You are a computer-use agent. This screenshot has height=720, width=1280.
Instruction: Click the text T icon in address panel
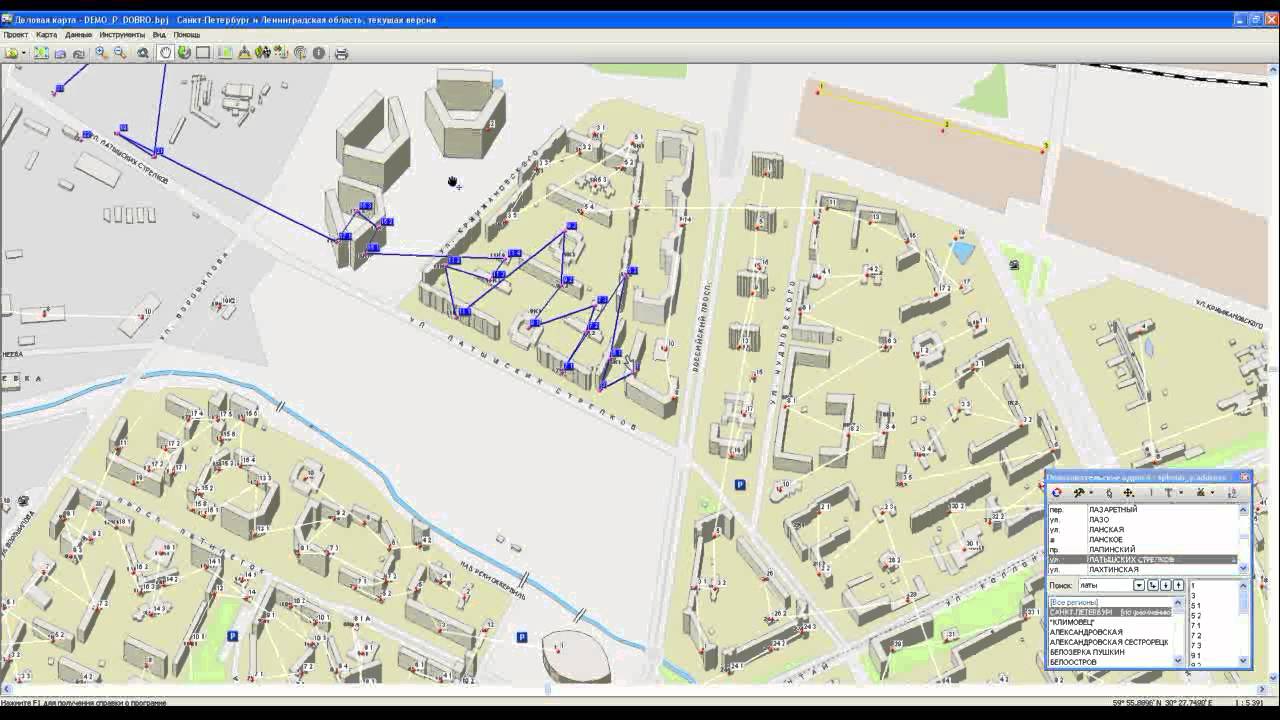coord(1168,492)
